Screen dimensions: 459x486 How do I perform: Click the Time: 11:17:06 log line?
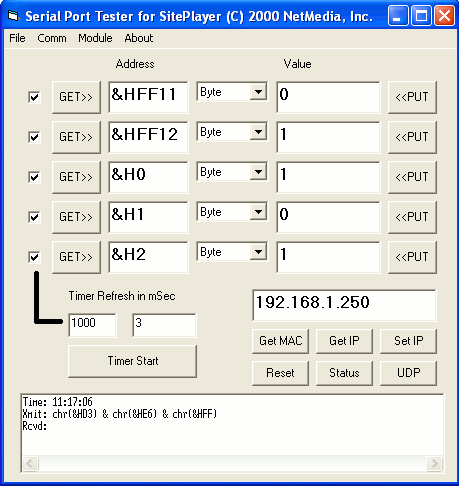57,402
